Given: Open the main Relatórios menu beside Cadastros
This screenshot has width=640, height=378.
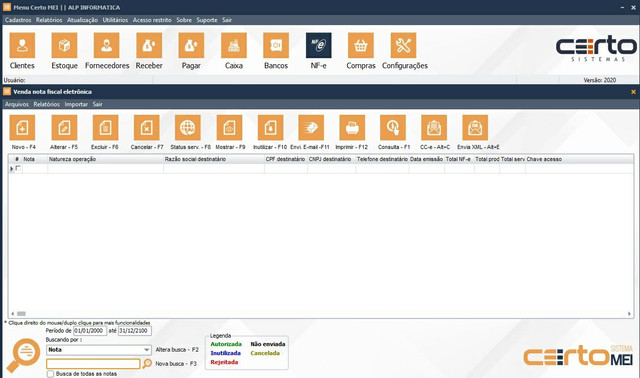Looking at the screenshot, I should point(49,20).
